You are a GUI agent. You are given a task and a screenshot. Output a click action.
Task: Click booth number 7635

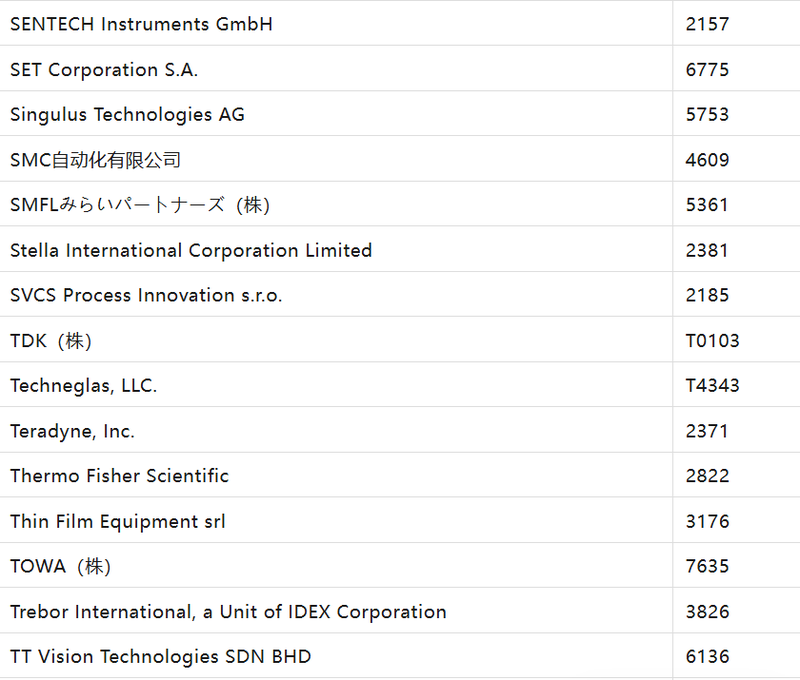tap(707, 567)
